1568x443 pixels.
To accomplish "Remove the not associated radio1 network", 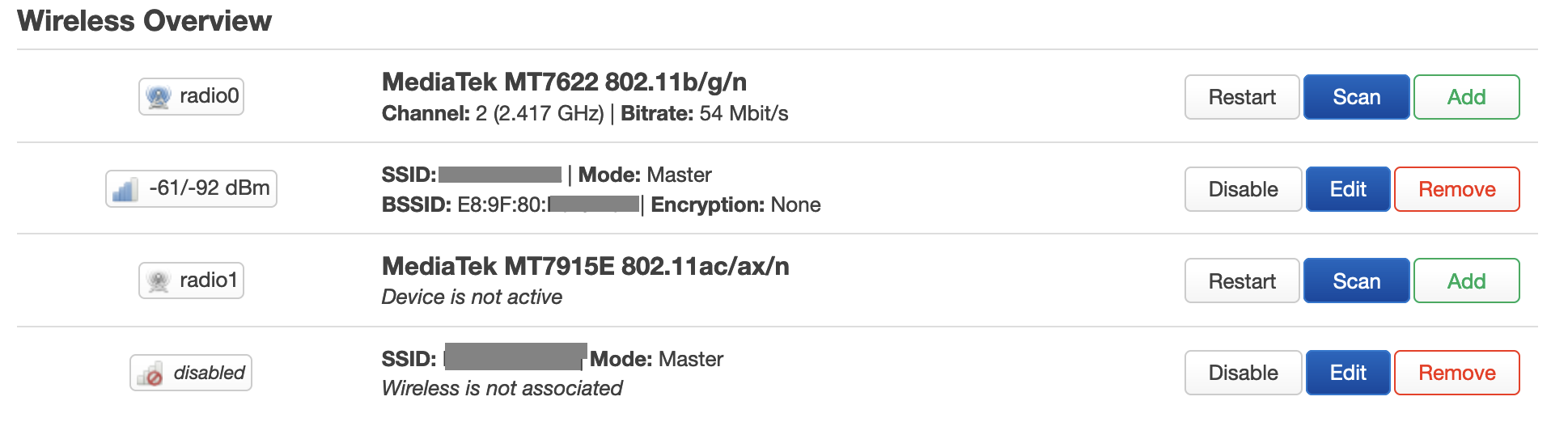I will pyautogui.click(x=1457, y=373).
